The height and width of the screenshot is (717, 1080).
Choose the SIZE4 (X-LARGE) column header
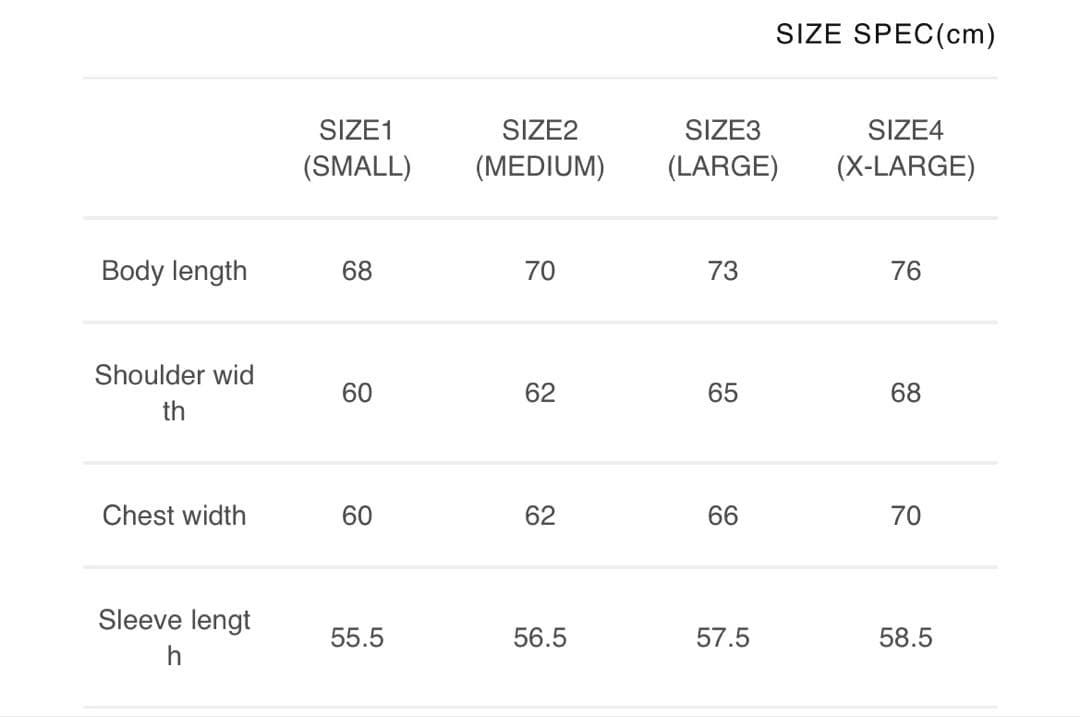point(905,148)
